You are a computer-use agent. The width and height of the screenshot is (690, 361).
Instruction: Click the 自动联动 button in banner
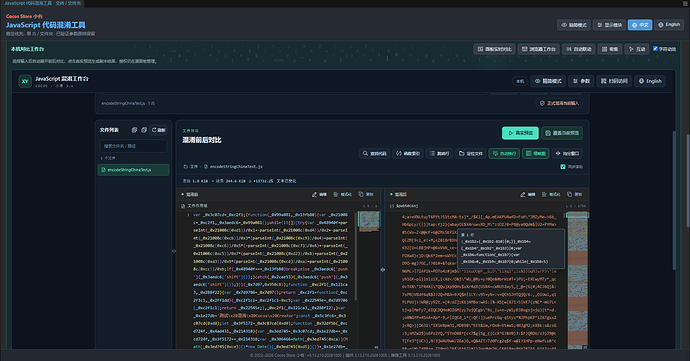pyautogui.click(x=578, y=49)
